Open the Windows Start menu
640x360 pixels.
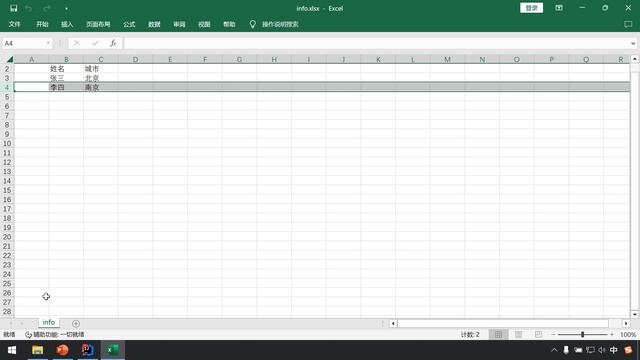pyautogui.click(x=12, y=350)
